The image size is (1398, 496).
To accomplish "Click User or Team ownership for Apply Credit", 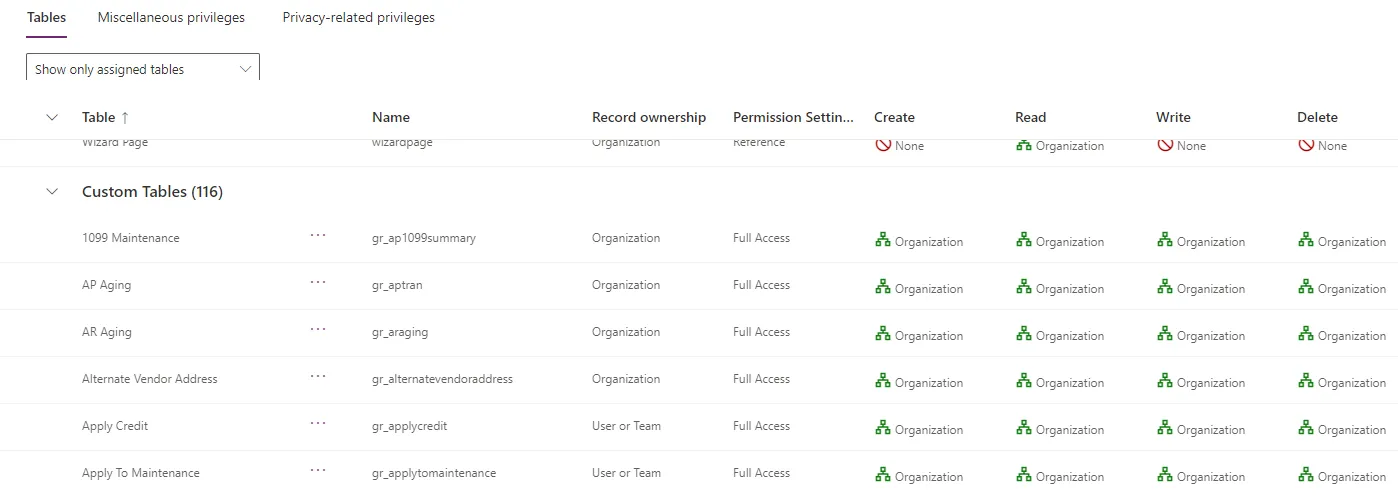I will [x=626, y=426].
